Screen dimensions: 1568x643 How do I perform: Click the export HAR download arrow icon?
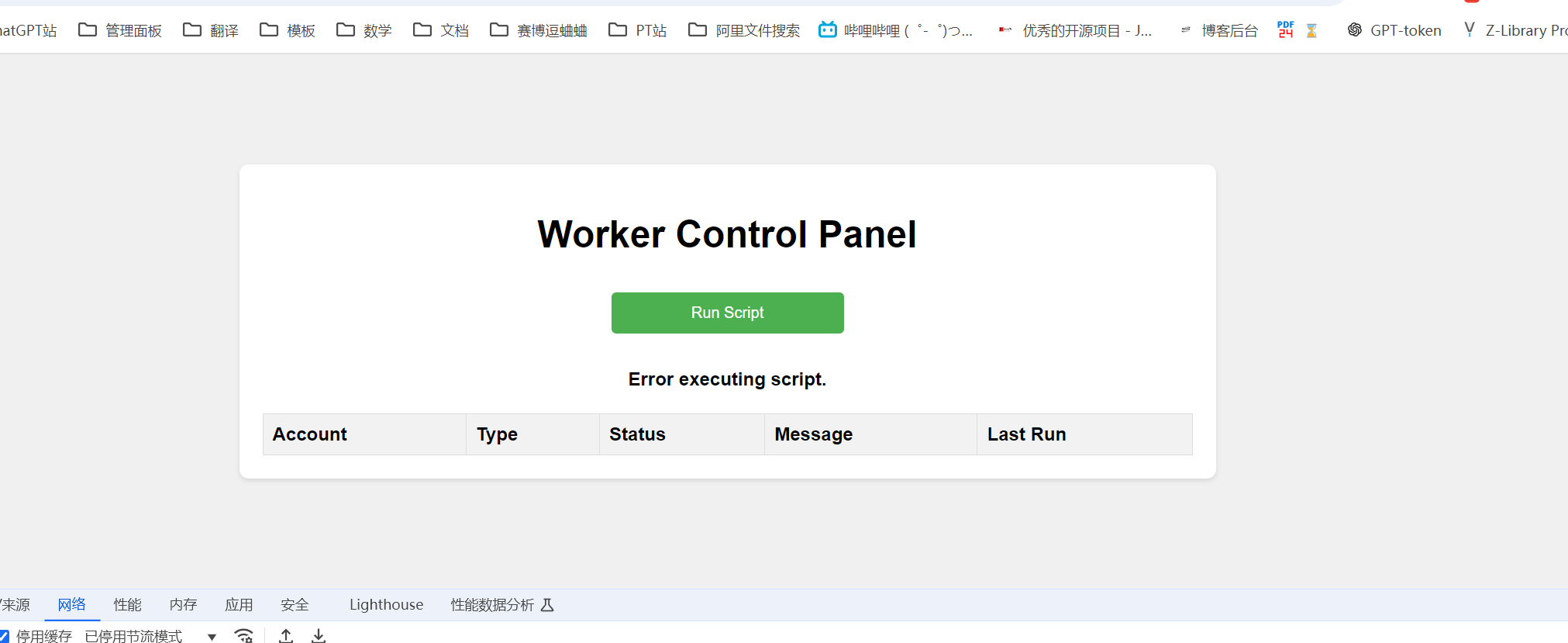319,636
